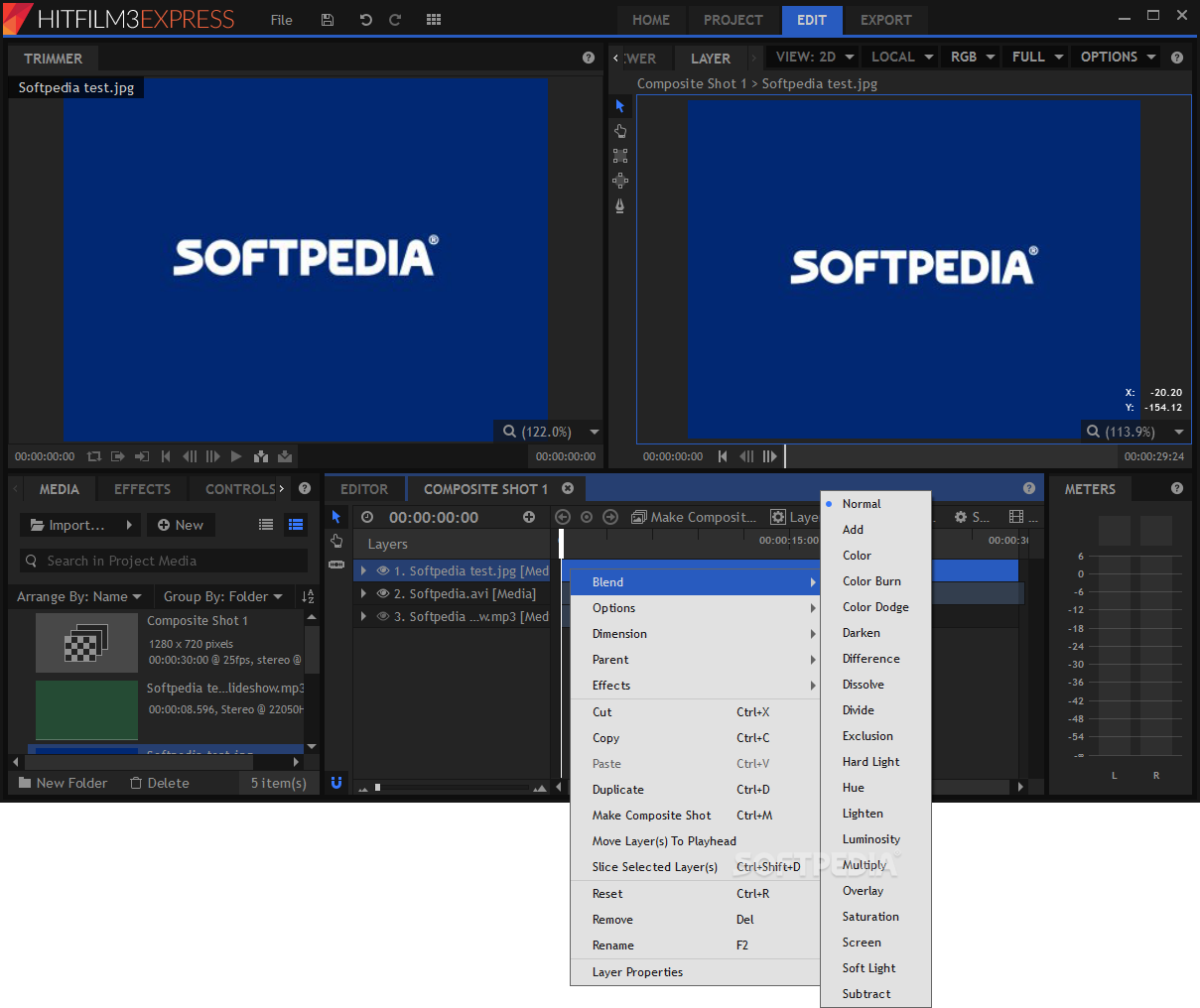Step back one frame in Trimmer
Screen dimensions: 1200x1008
190,456
